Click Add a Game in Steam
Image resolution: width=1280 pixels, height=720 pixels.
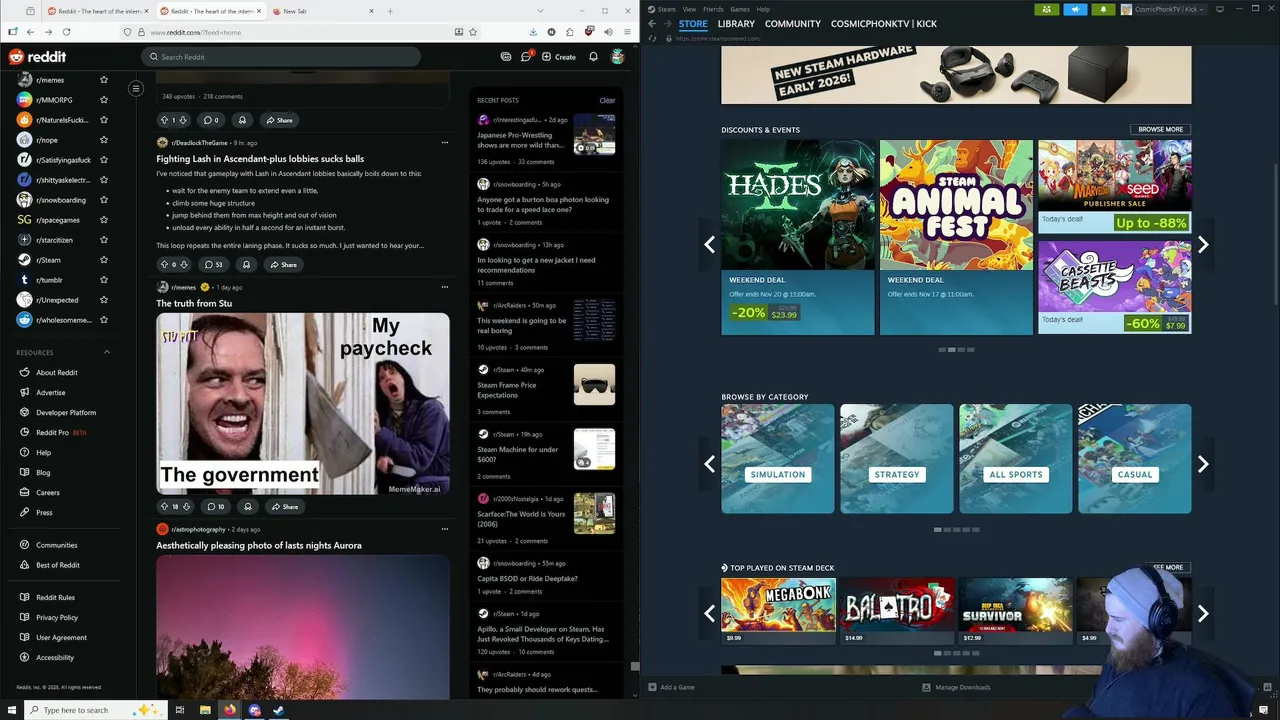(x=671, y=687)
